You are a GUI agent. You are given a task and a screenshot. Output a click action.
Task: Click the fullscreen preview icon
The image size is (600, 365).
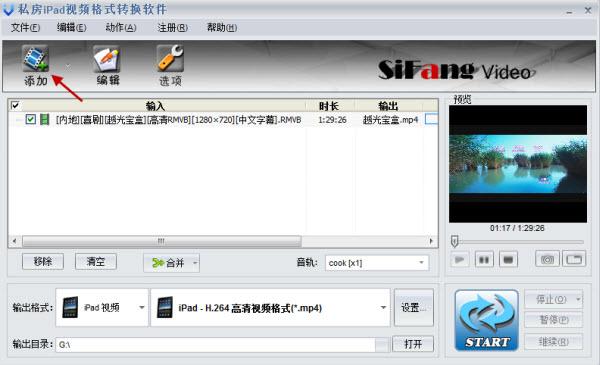(574, 259)
